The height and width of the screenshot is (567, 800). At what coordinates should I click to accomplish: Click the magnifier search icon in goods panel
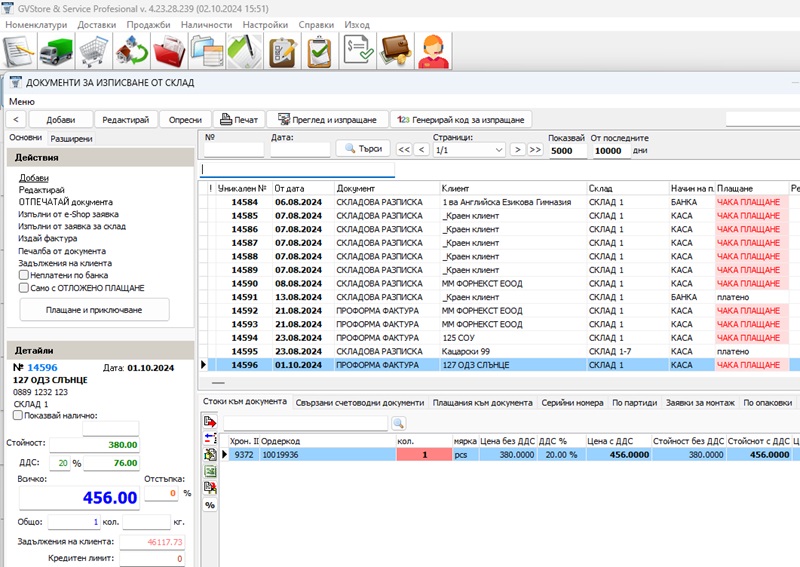398,423
